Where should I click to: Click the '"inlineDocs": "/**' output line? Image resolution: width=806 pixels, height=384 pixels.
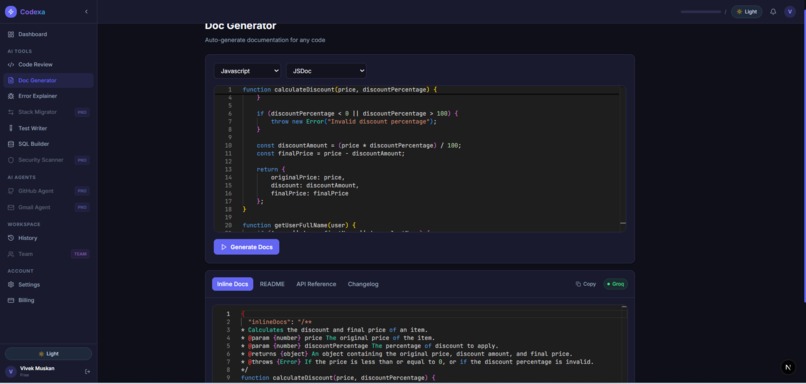click(280, 322)
